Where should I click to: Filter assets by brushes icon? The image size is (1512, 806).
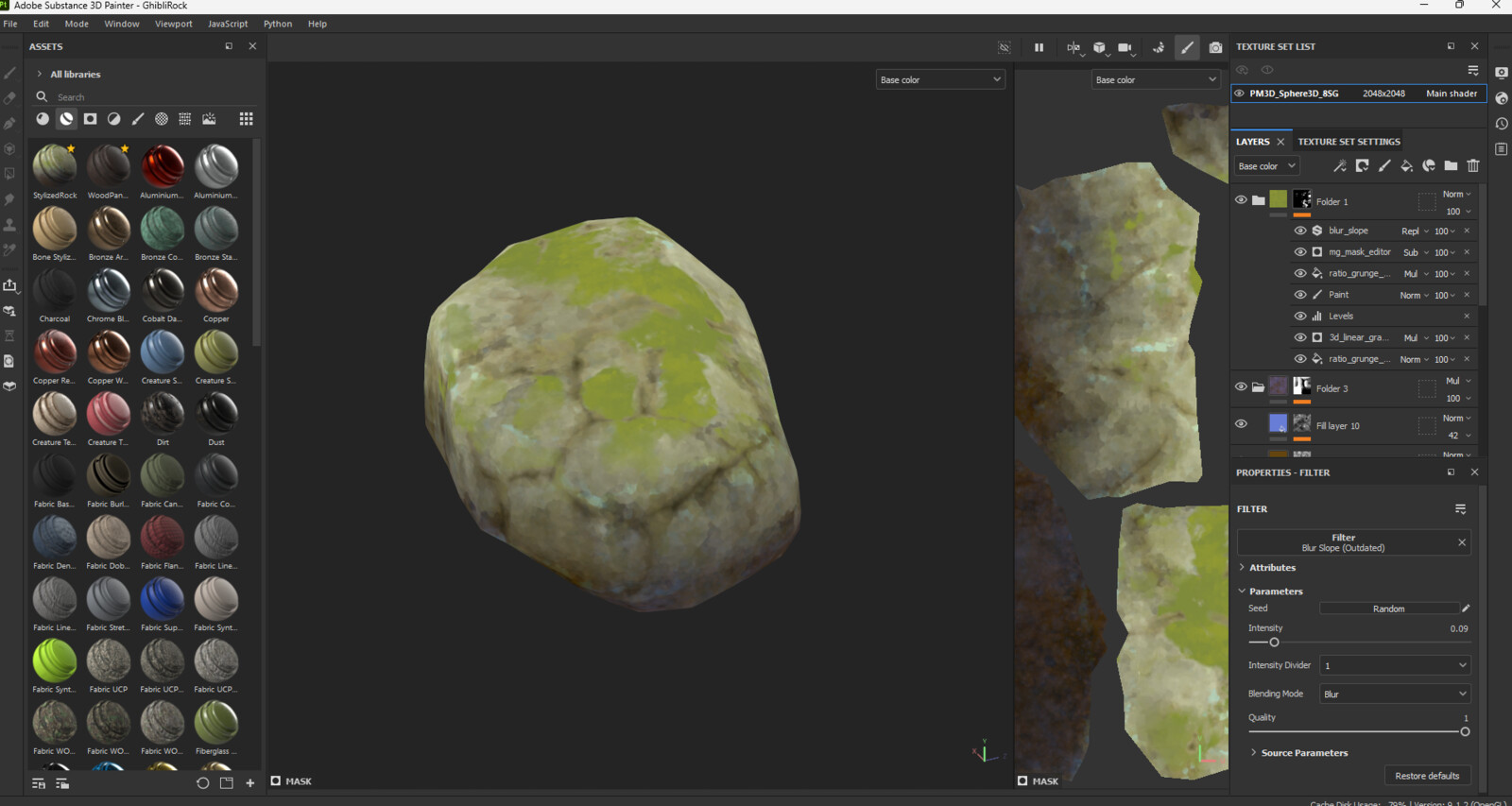point(138,119)
